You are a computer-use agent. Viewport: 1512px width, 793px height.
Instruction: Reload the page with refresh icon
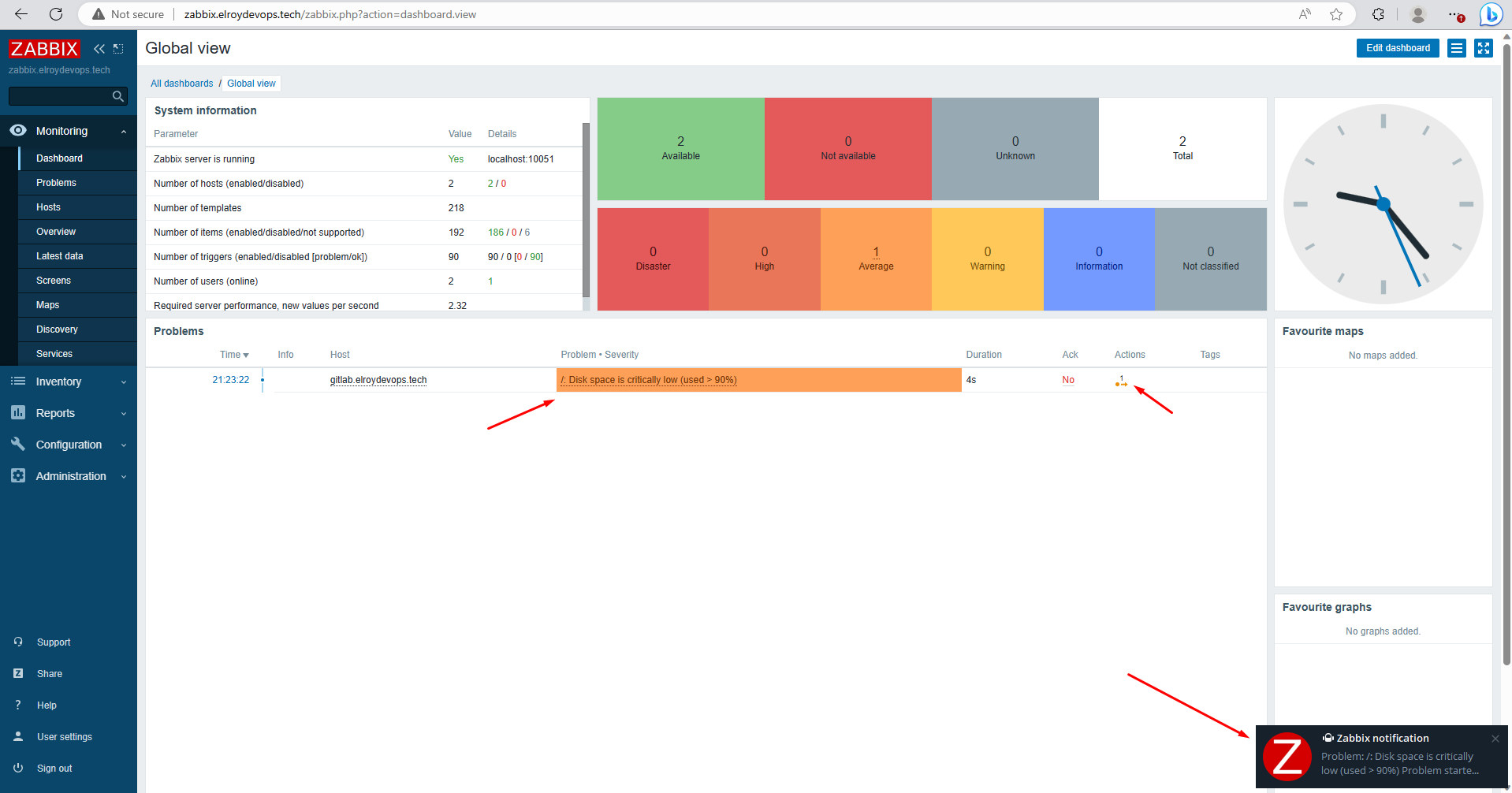56,14
